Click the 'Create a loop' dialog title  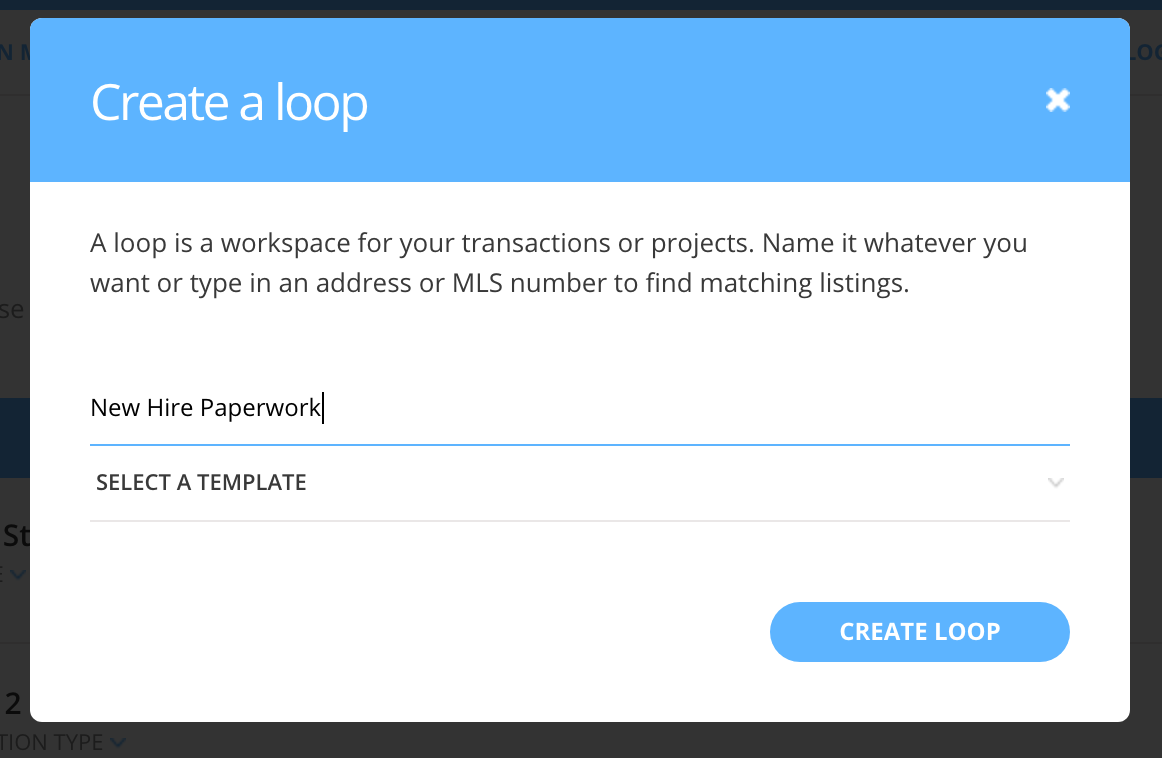(229, 103)
